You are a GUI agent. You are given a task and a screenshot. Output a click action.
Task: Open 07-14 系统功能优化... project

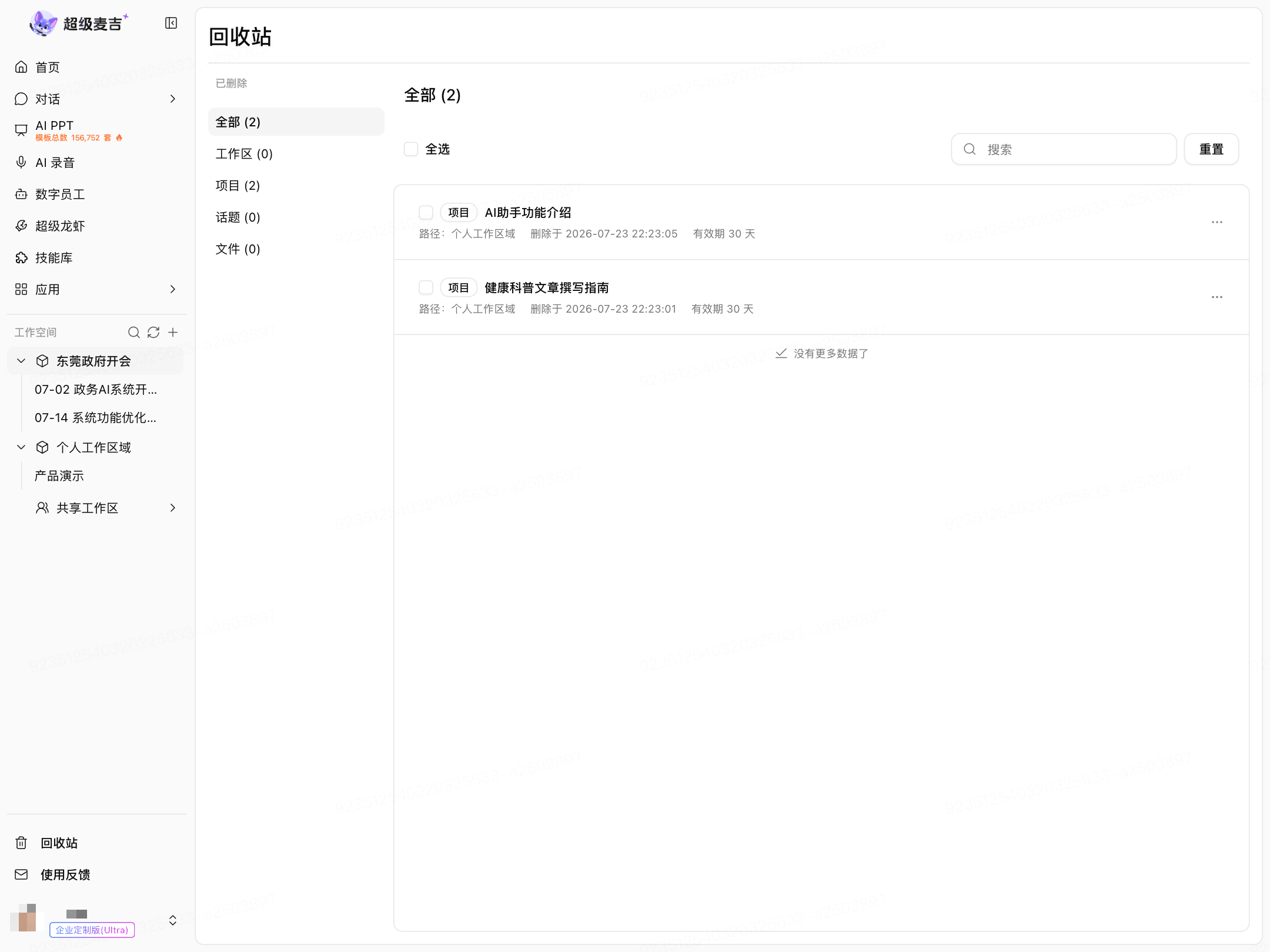96,417
